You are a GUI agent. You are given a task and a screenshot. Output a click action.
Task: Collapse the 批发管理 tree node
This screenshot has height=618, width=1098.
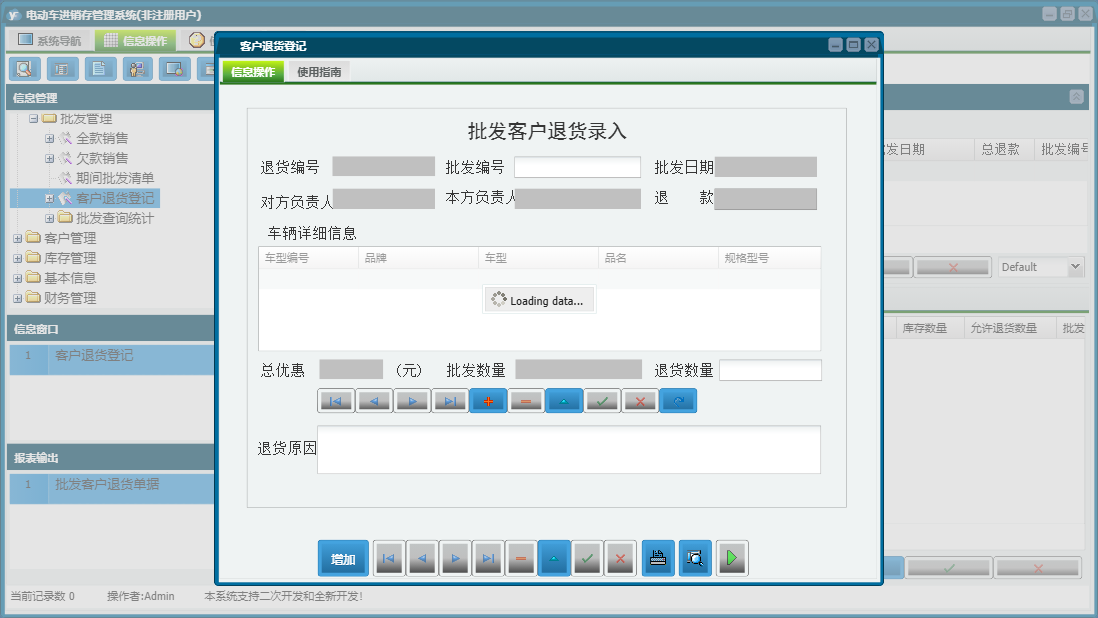click(x=33, y=119)
